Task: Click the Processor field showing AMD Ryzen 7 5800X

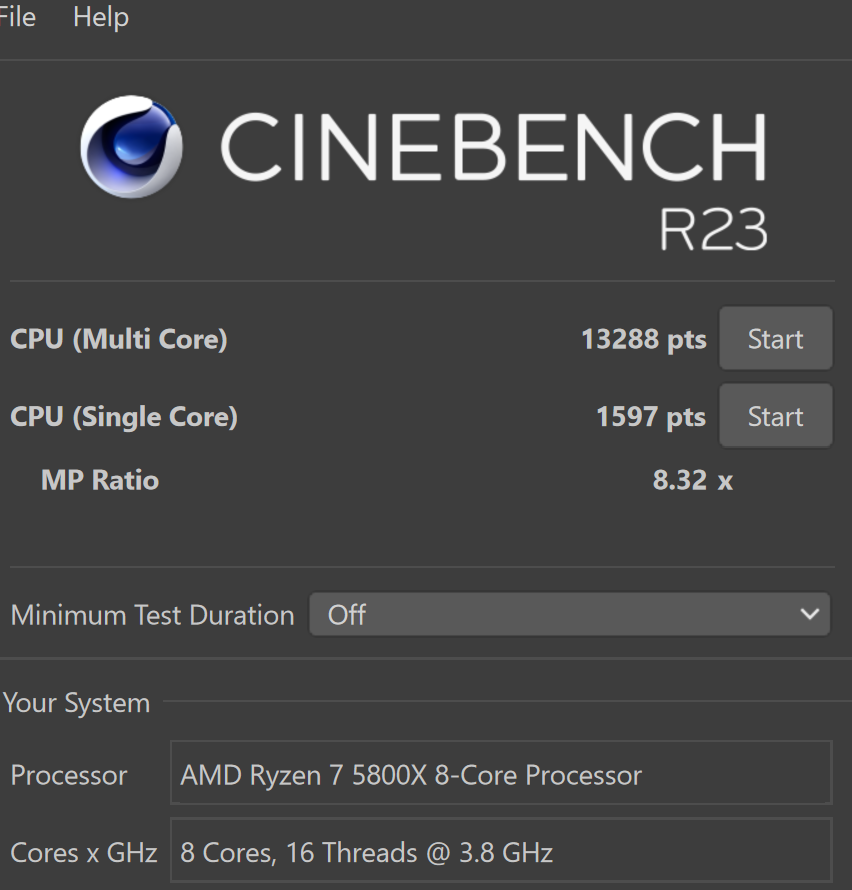Action: coord(500,774)
